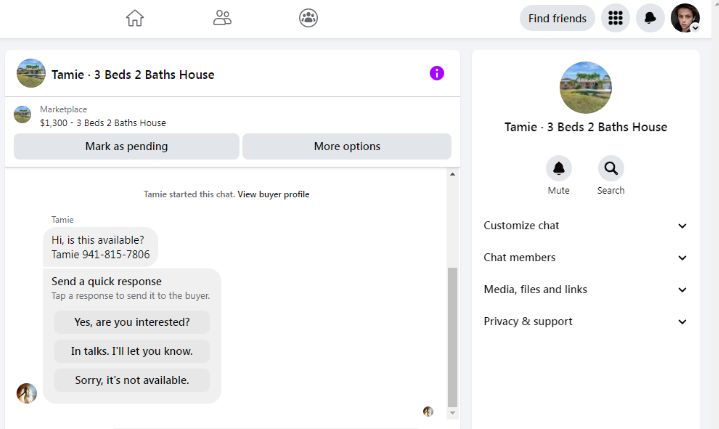Open the nine-dot menu grid icon

(615, 18)
